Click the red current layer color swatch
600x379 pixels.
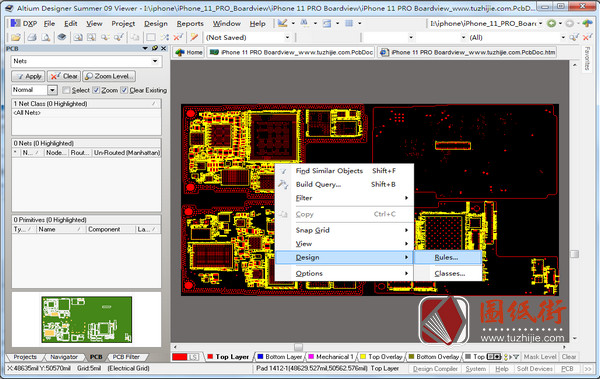(179, 357)
